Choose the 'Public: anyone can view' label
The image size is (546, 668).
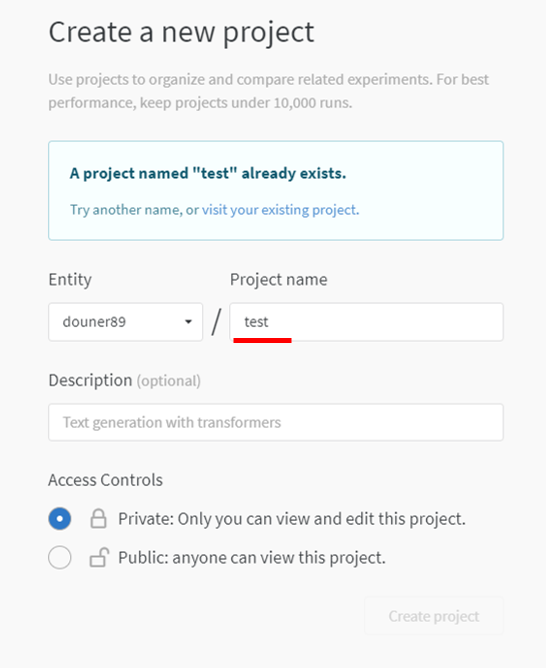(252, 558)
